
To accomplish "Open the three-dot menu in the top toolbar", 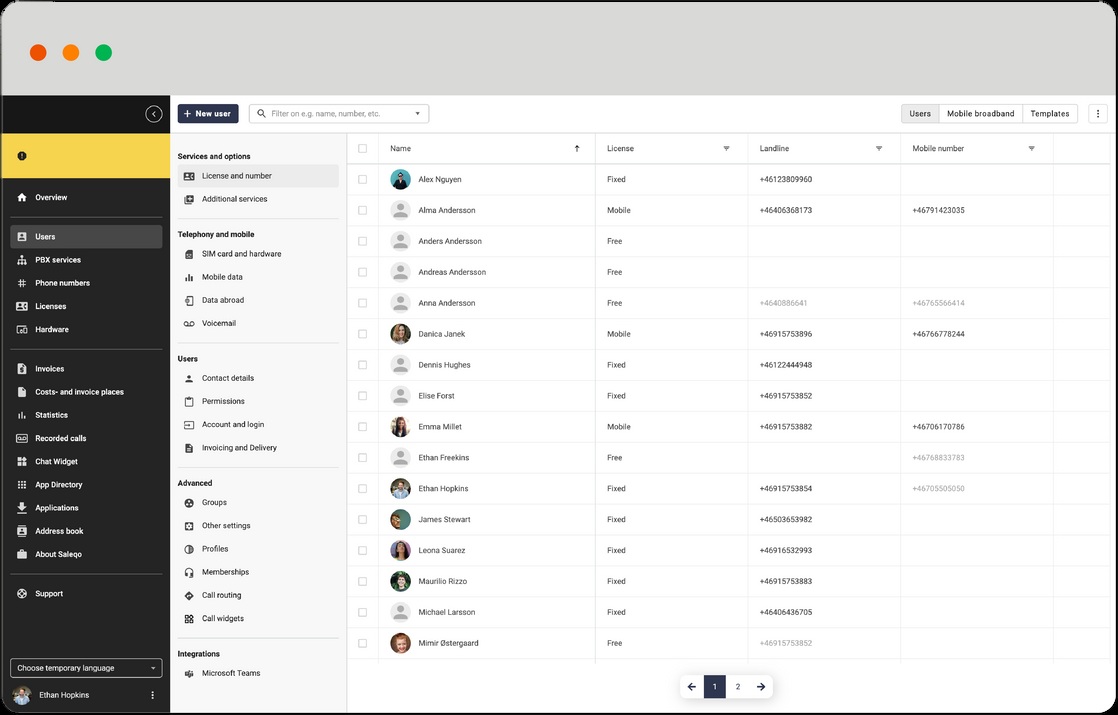I will [x=1097, y=113].
